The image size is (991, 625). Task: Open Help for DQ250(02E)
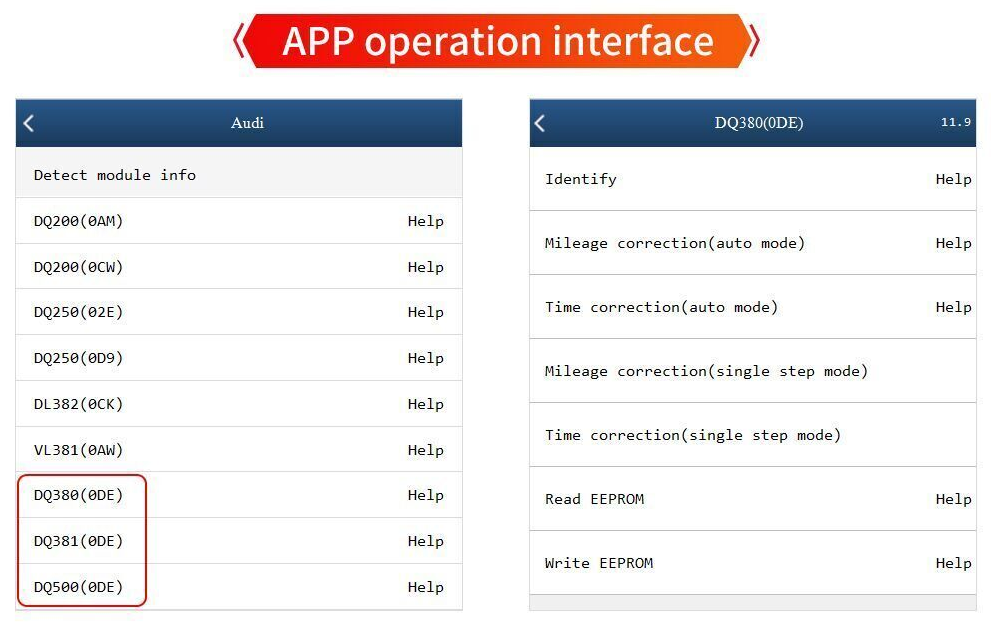pos(425,312)
